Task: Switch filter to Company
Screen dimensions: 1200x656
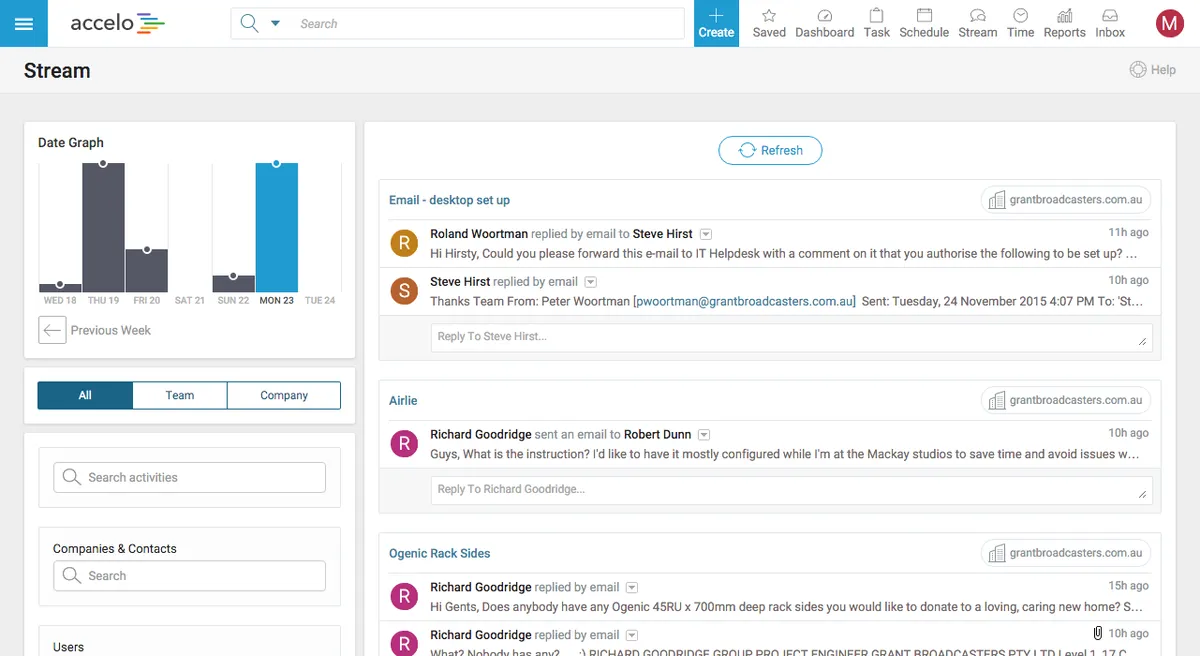Action: 284,395
